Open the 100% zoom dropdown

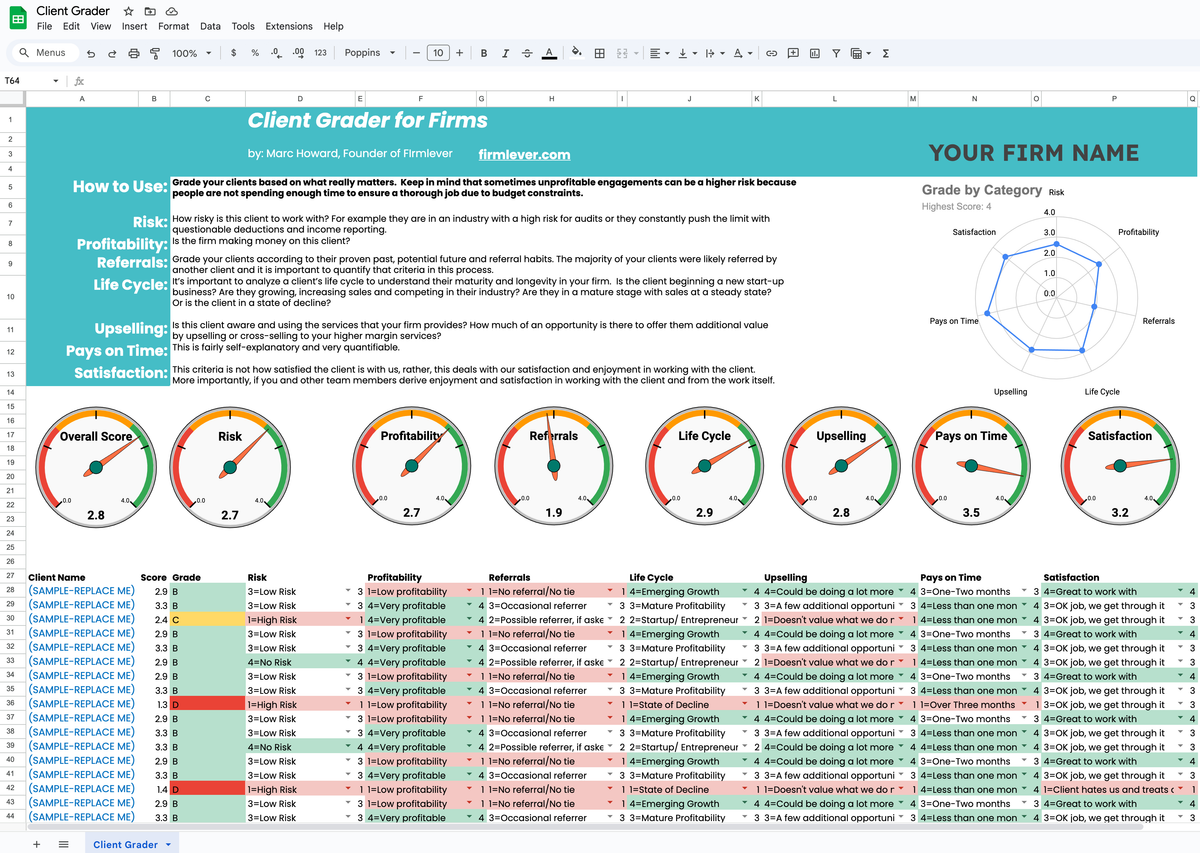[192, 53]
